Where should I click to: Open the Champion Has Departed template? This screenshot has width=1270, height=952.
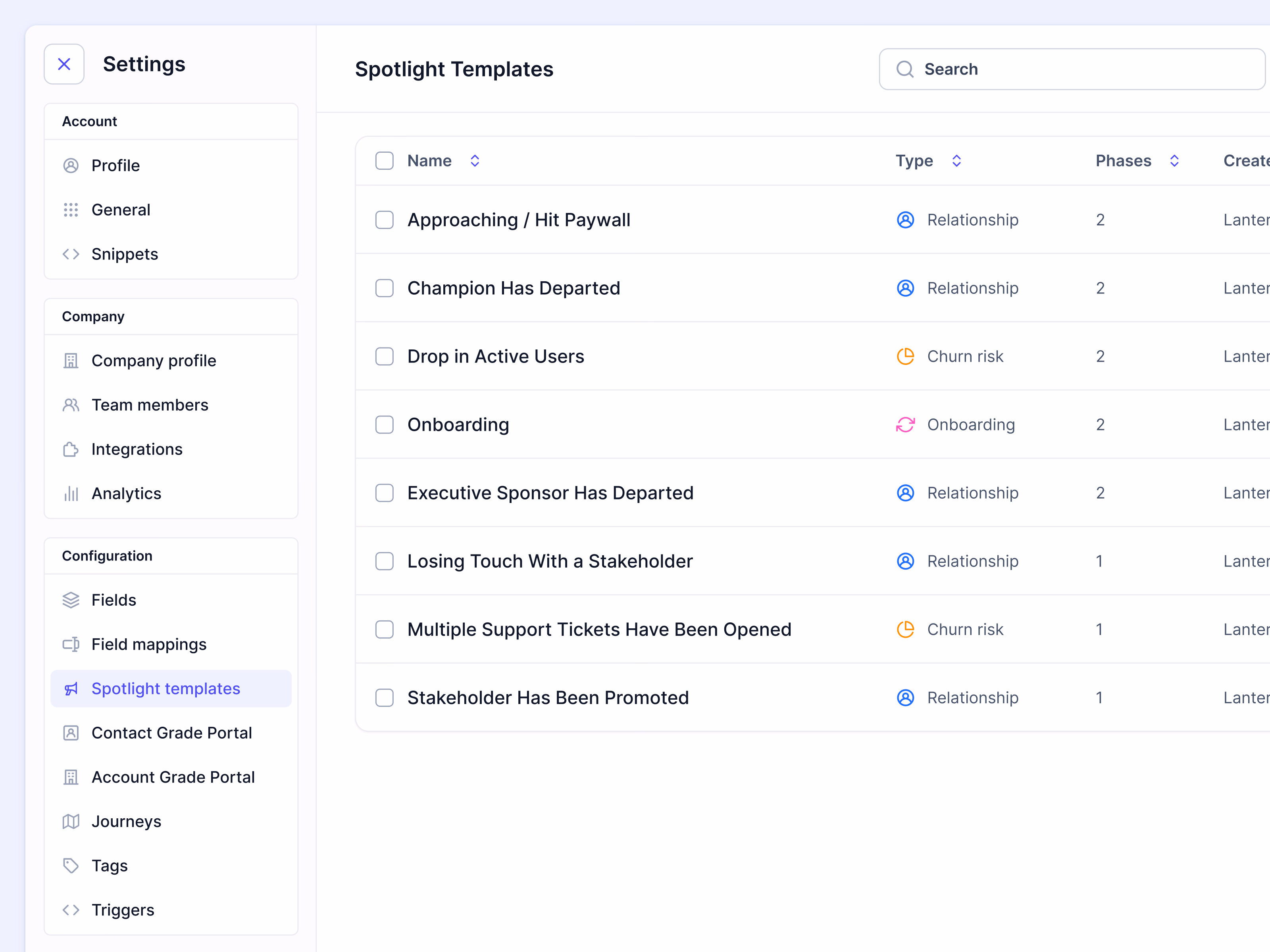coord(514,288)
